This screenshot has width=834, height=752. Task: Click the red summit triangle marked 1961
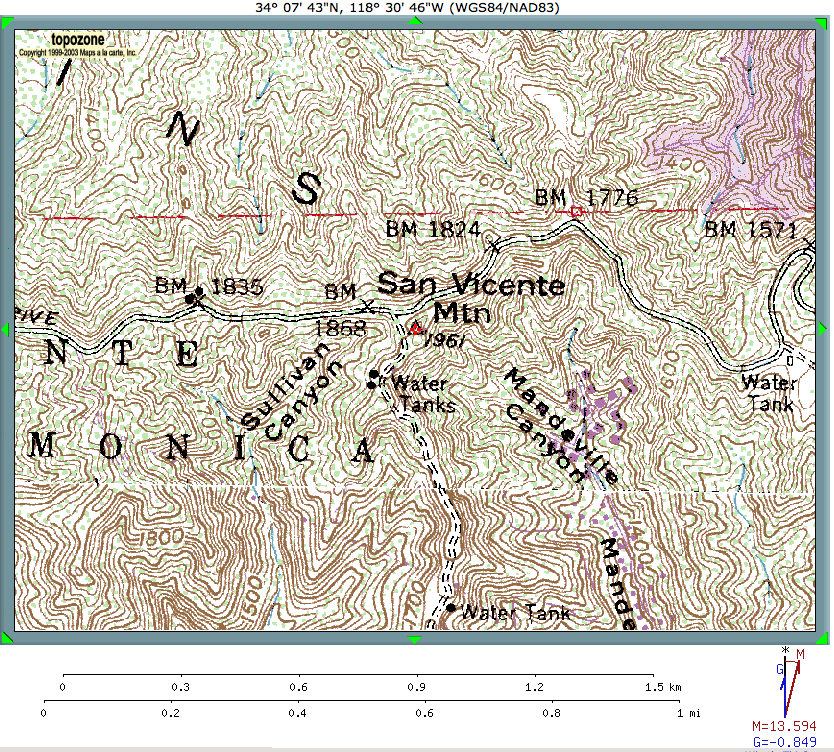415,329
